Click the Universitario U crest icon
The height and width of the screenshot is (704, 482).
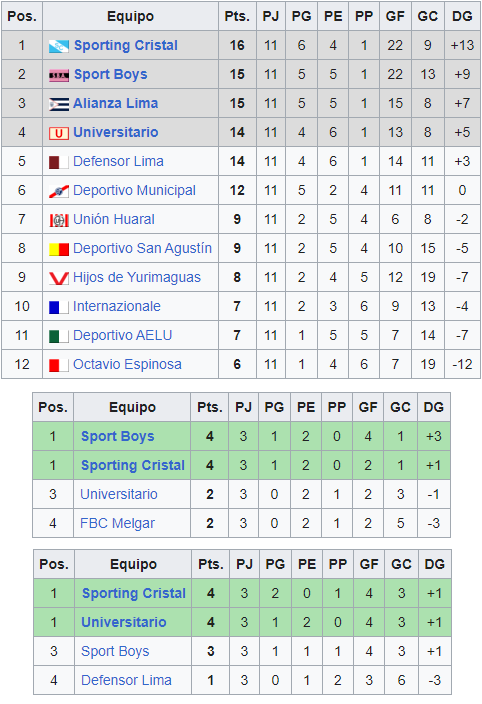59,133
